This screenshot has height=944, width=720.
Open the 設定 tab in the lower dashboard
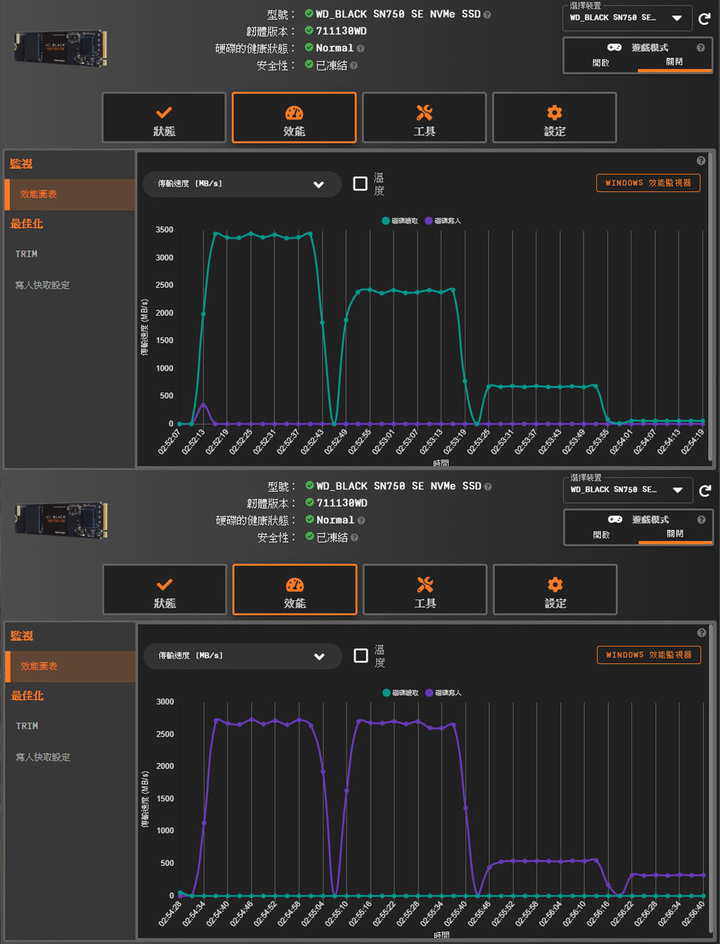pos(555,589)
